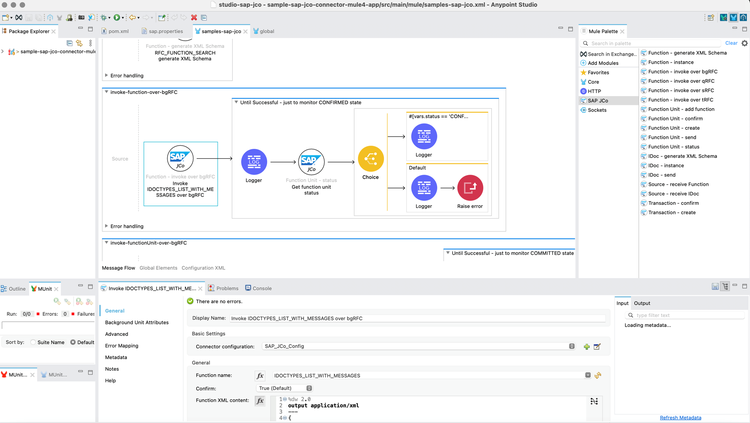Viewport: 750px width, 423px height.
Task: Click the Refresh Metadata link
Action: pyautogui.click(x=680, y=418)
